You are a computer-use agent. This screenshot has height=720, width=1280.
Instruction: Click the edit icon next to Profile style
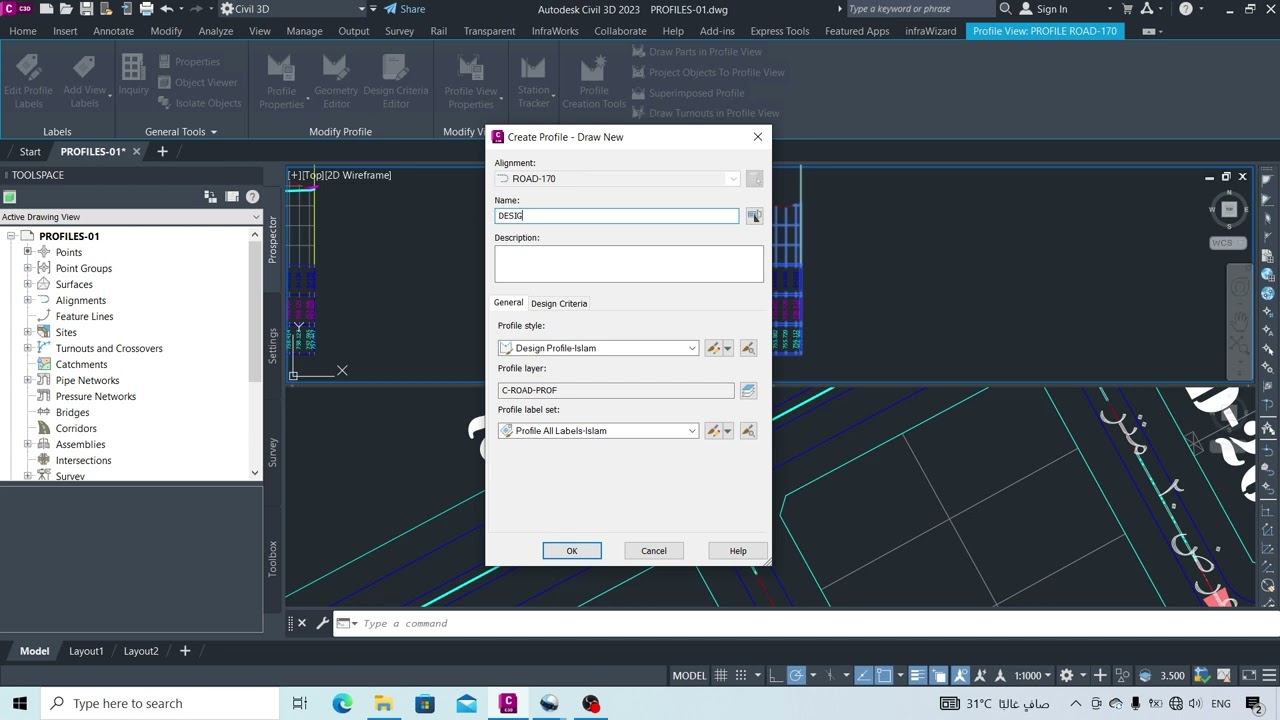click(713, 348)
